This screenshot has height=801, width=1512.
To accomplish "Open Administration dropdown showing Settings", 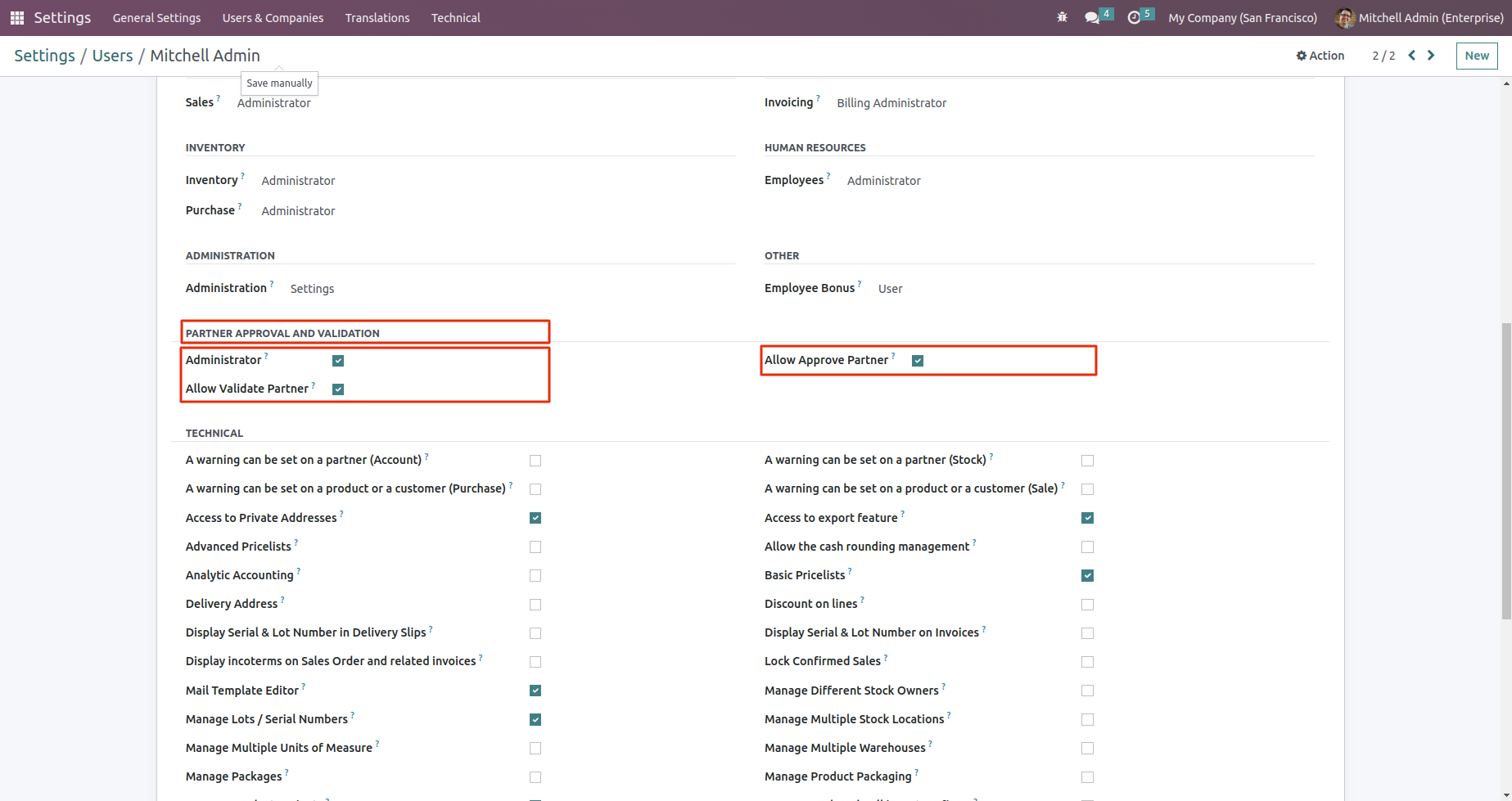I will (312, 289).
